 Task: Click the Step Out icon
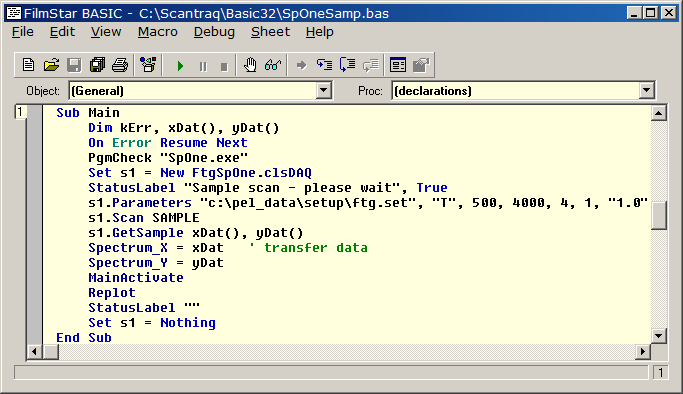click(x=371, y=65)
